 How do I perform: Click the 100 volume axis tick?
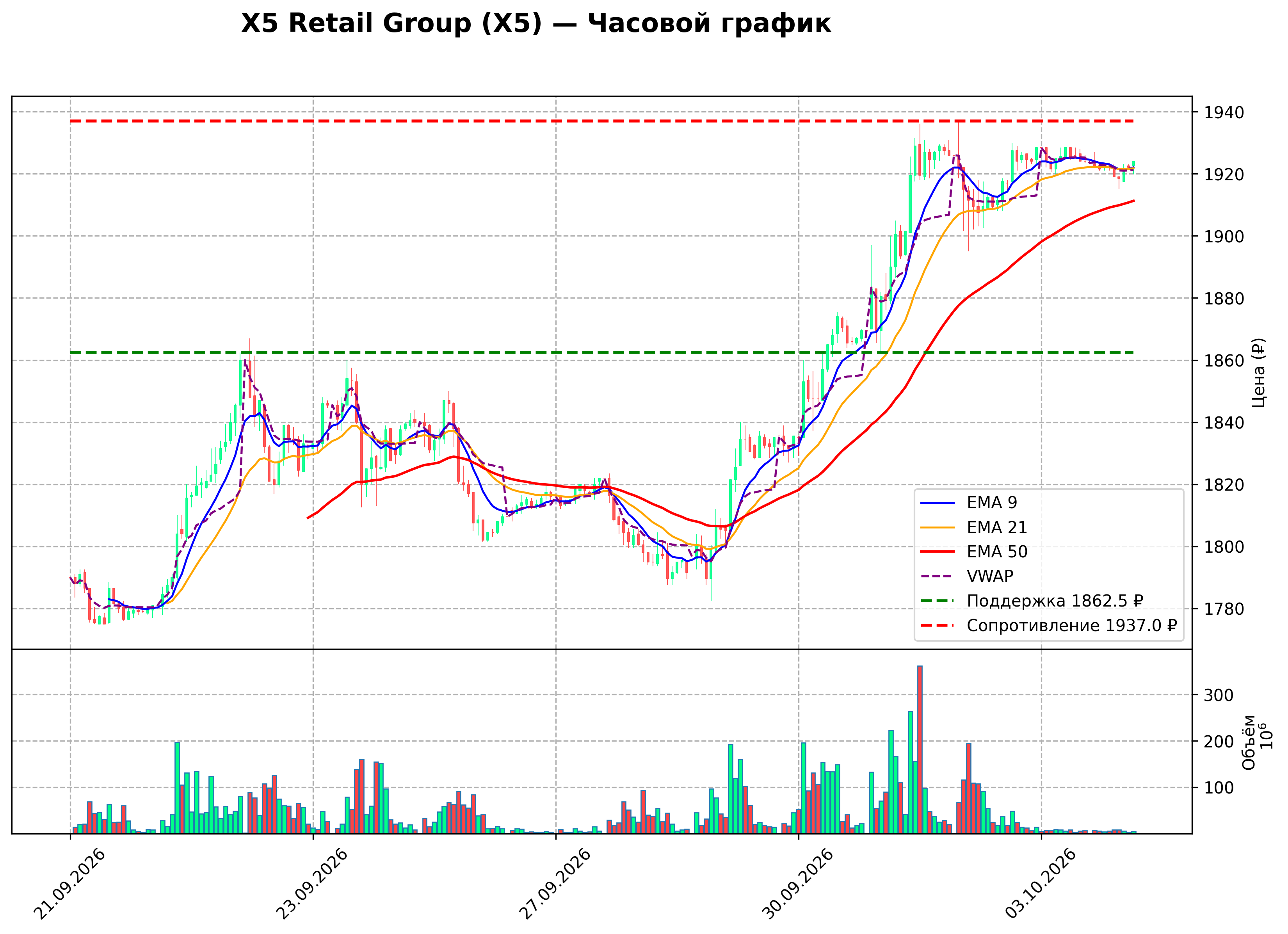coord(1219,788)
